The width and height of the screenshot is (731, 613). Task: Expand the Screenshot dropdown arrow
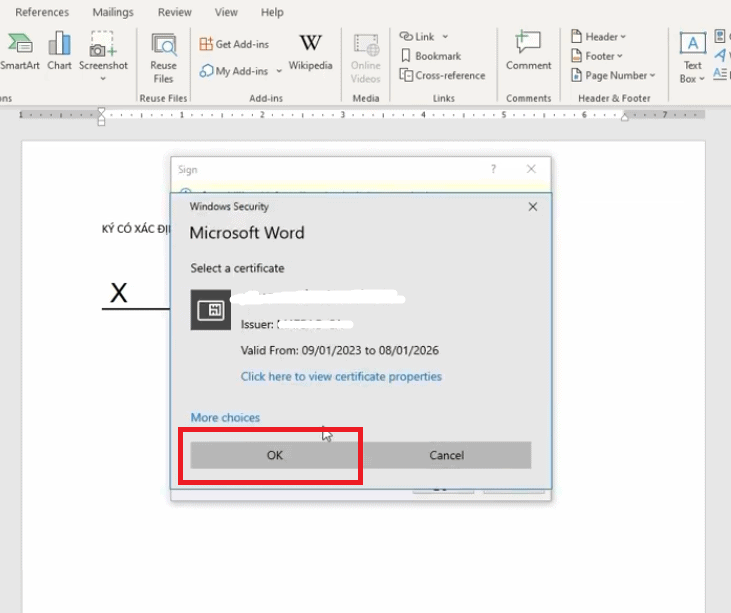(x=103, y=78)
